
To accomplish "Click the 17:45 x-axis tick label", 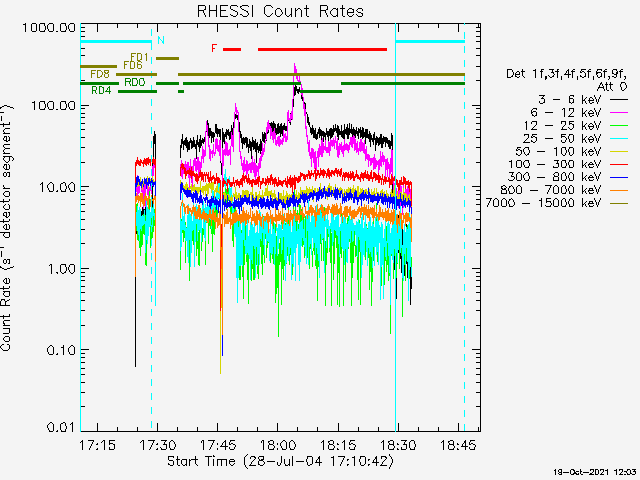I will click(218, 445).
